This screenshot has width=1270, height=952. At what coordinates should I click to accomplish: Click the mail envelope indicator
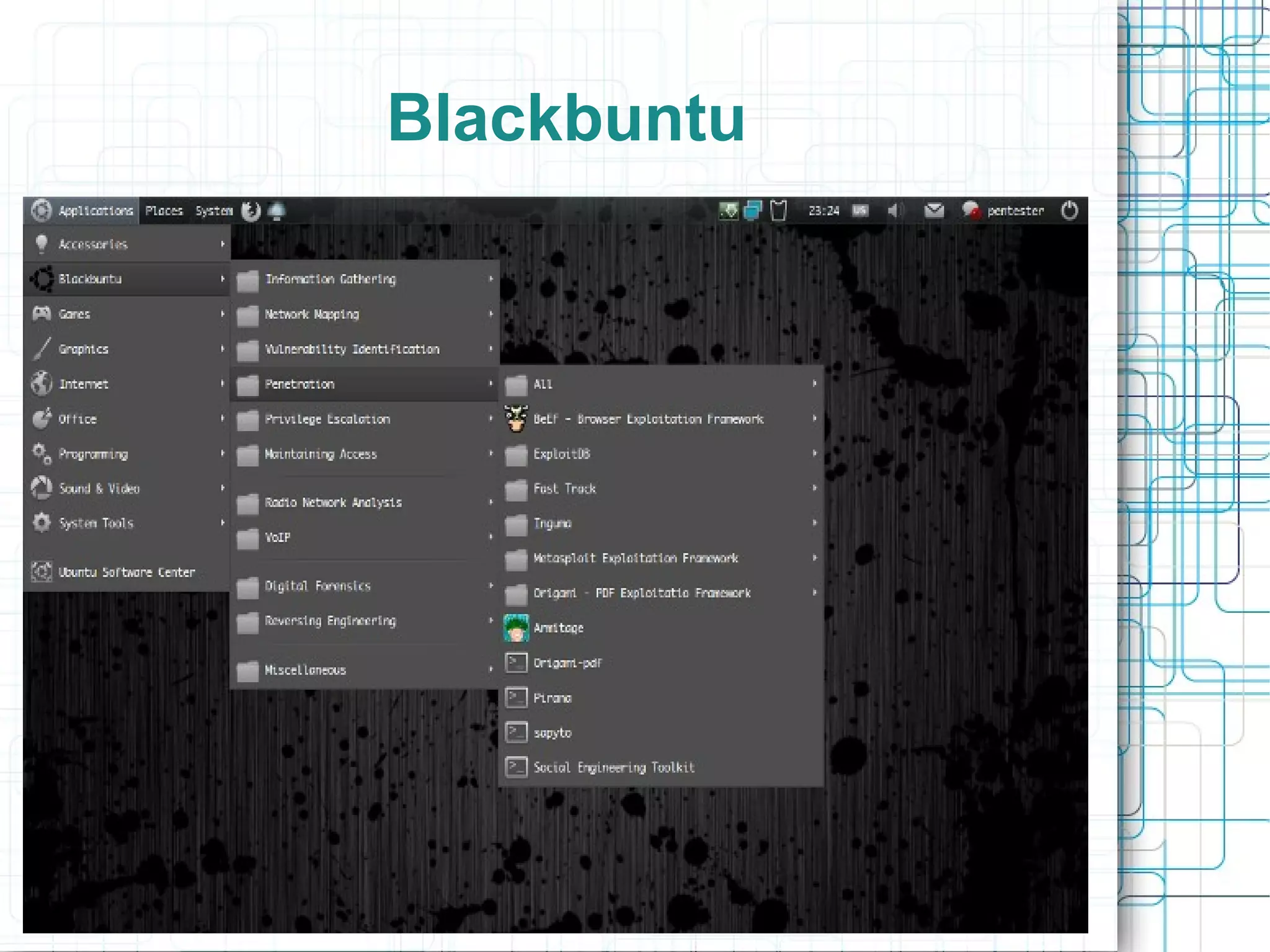pos(934,211)
